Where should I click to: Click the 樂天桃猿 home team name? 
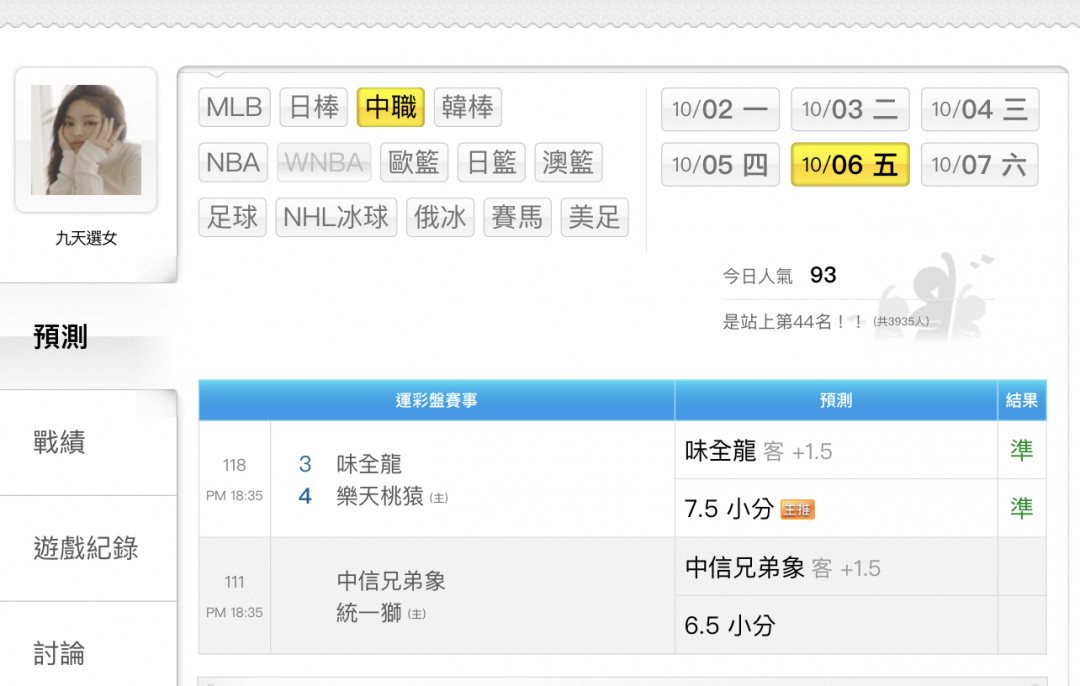(x=380, y=496)
